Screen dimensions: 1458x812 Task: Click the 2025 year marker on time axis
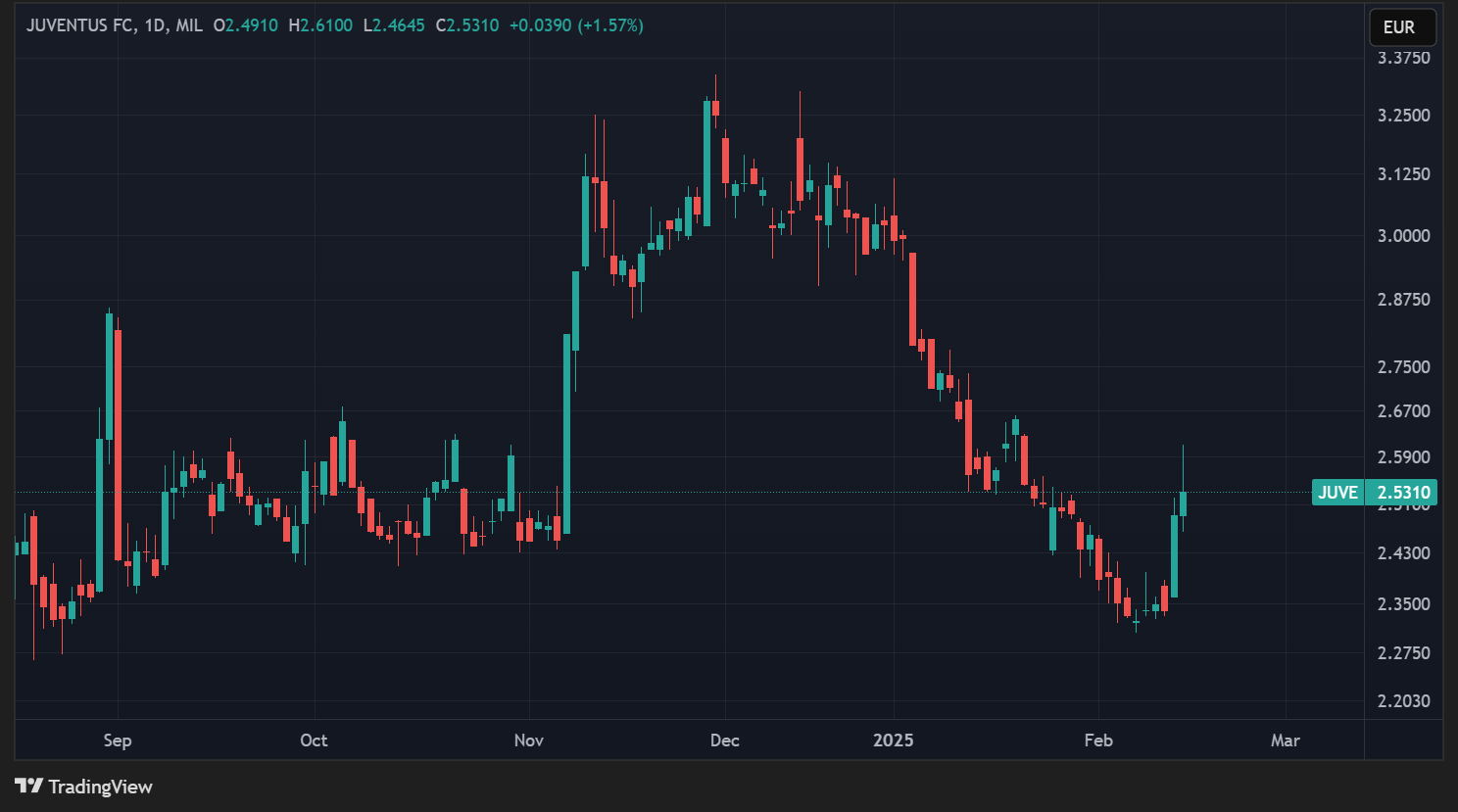click(x=893, y=740)
